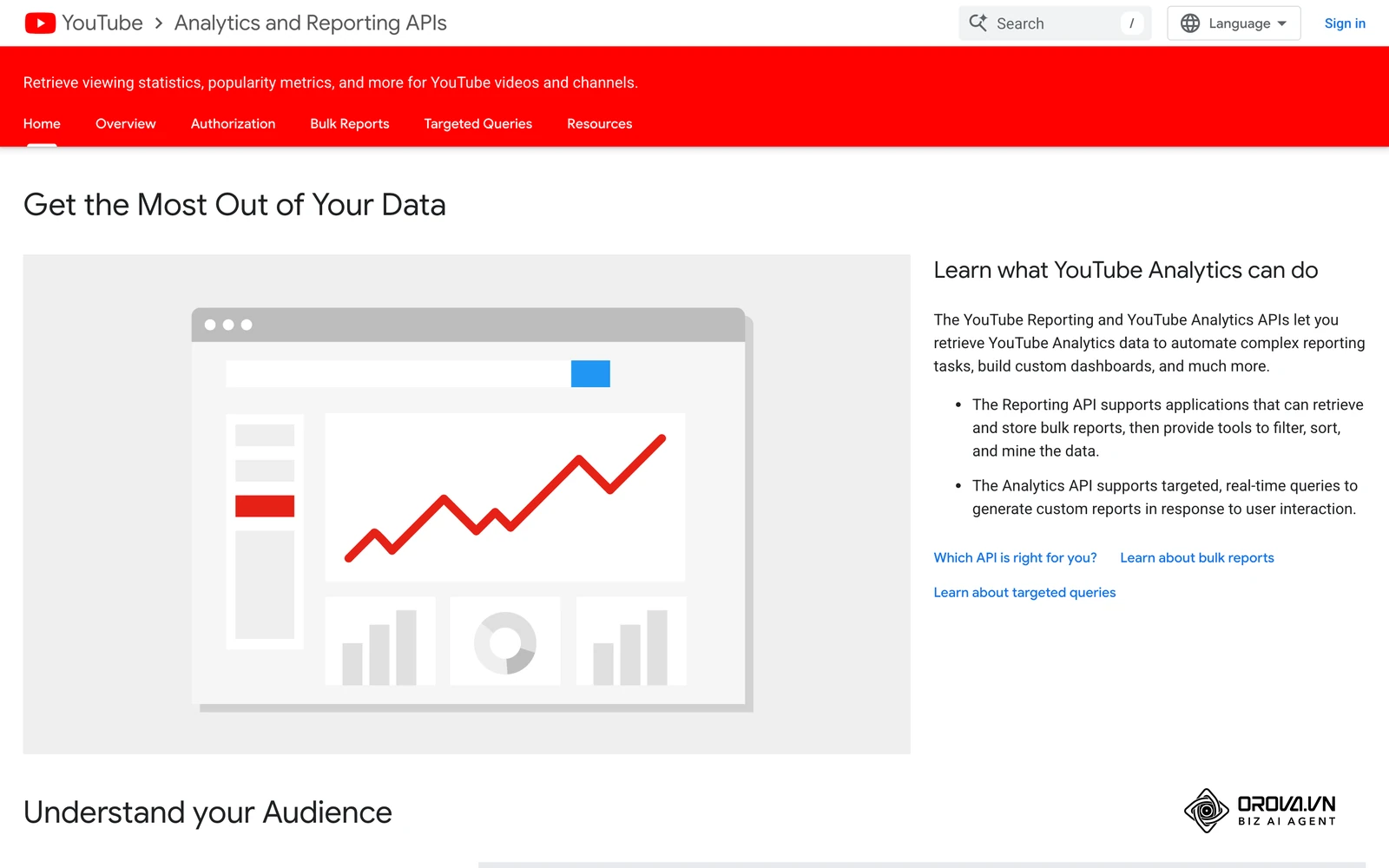
Task: Click the search sparkle icon
Action: tap(978, 23)
